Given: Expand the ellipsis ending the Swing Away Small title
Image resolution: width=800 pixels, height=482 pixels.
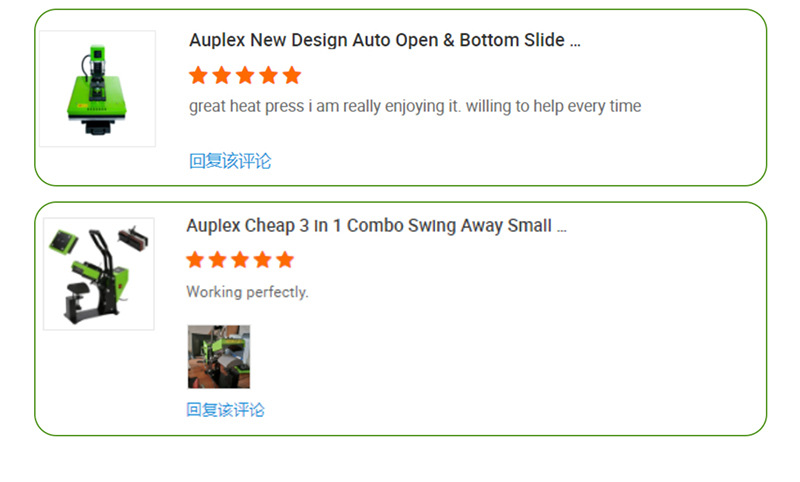Looking at the screenshot, I should coord(561,227).
